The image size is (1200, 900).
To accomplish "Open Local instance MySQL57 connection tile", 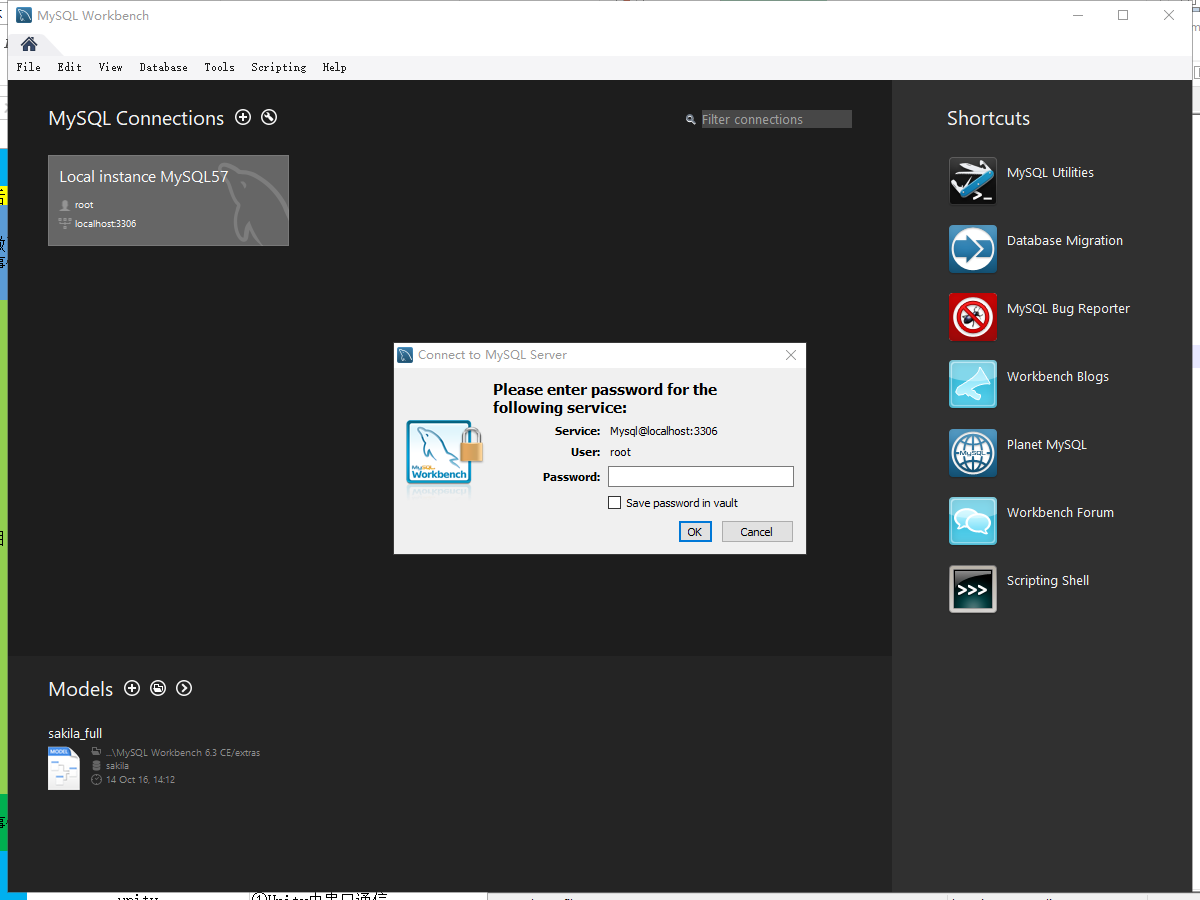I will point(168,200).
